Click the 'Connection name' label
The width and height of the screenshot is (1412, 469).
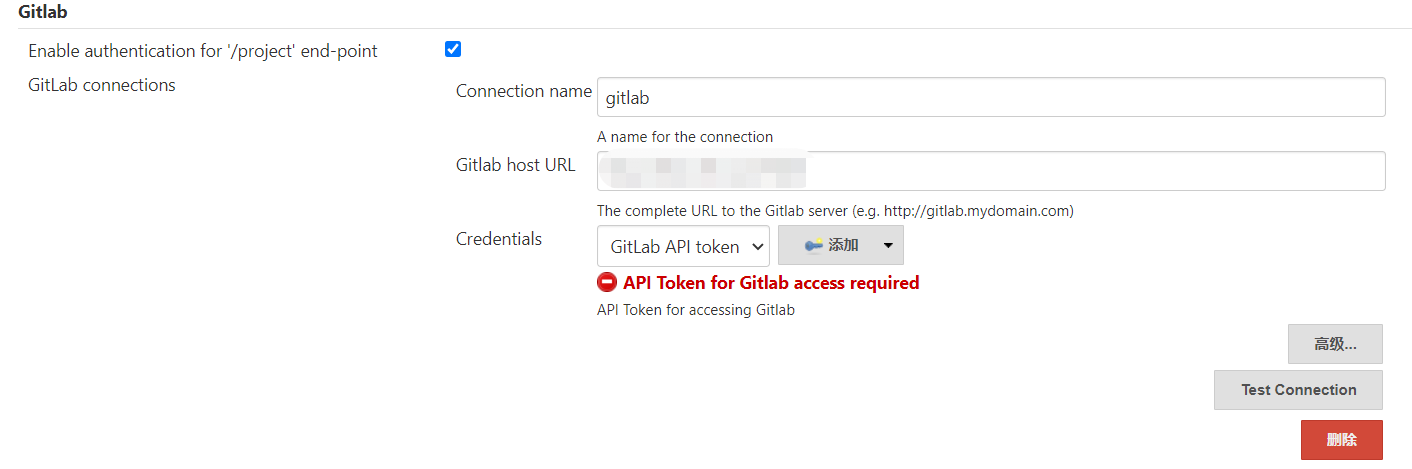pos(524,91)
